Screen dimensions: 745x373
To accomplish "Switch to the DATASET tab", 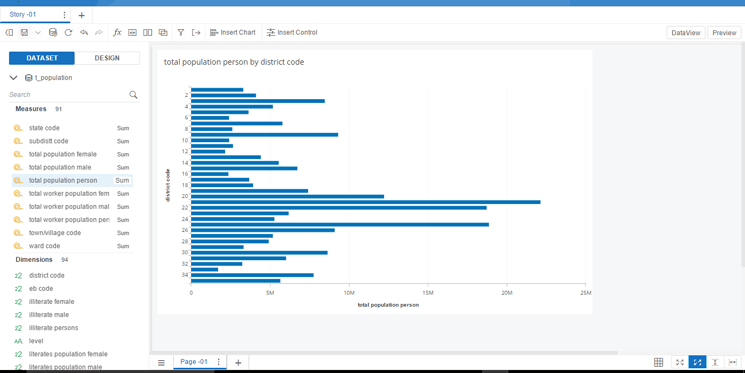I will click(x=42, y=58).
